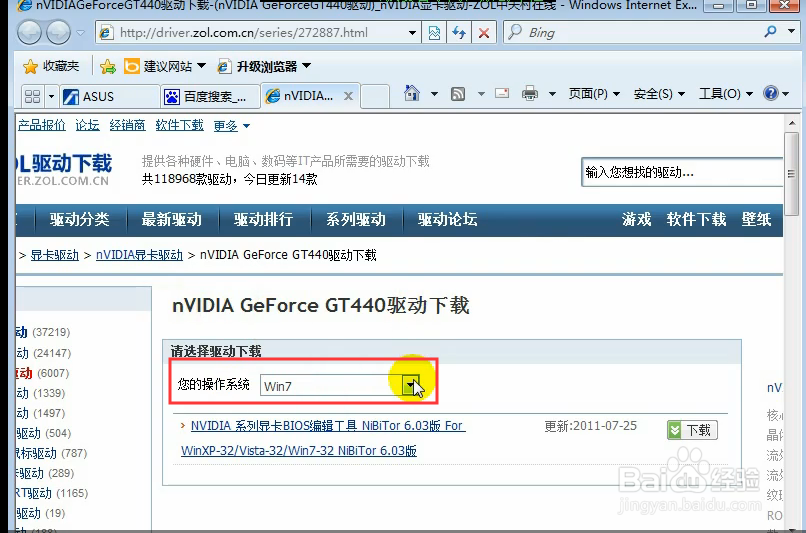The width and height of the screenshot is (806, 533).
Task: Click the Quick Tabs grid icon
Action: click(32, 96)
